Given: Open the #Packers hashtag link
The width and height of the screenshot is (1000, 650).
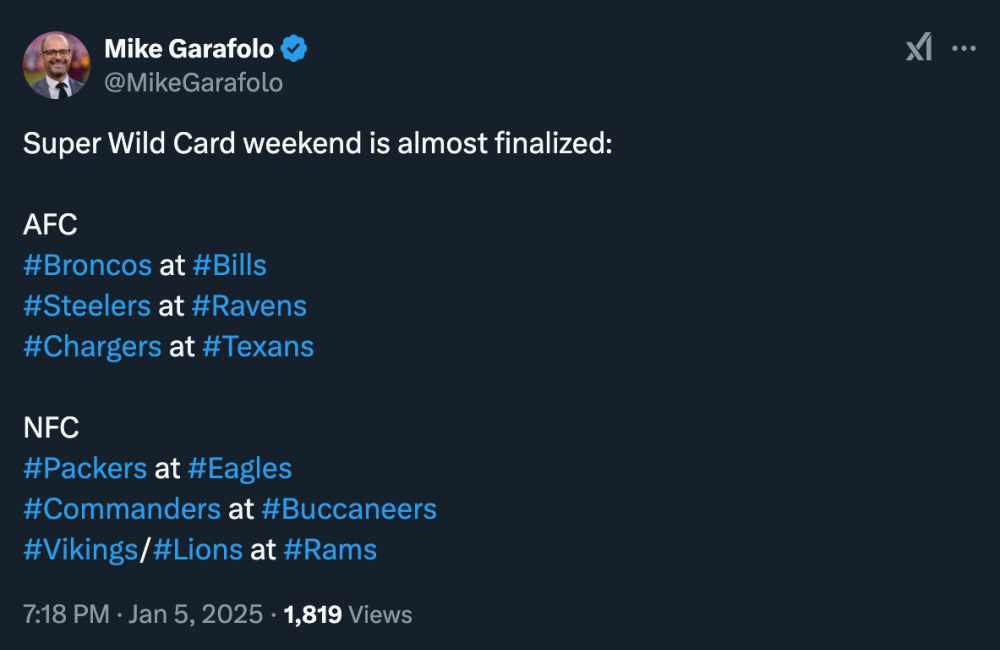Looking at the screenshot, I should [x=86, y=468].
